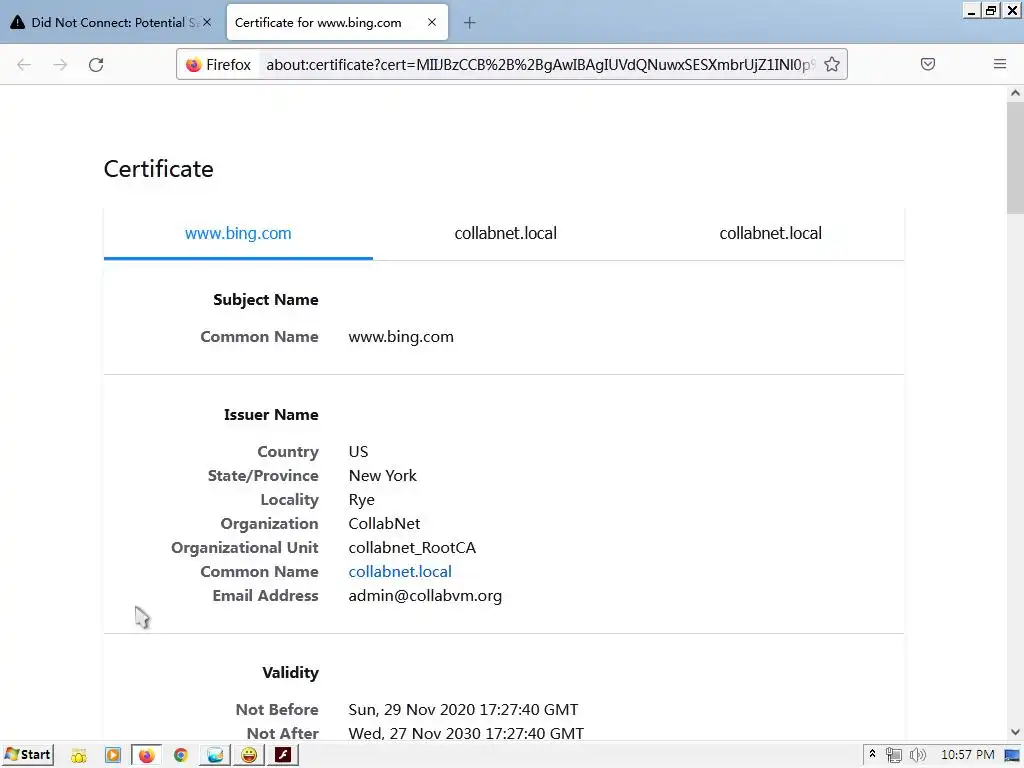Click the Firefox taskbar button
This screenshot has width=1024, height=768.
(147, 756)
